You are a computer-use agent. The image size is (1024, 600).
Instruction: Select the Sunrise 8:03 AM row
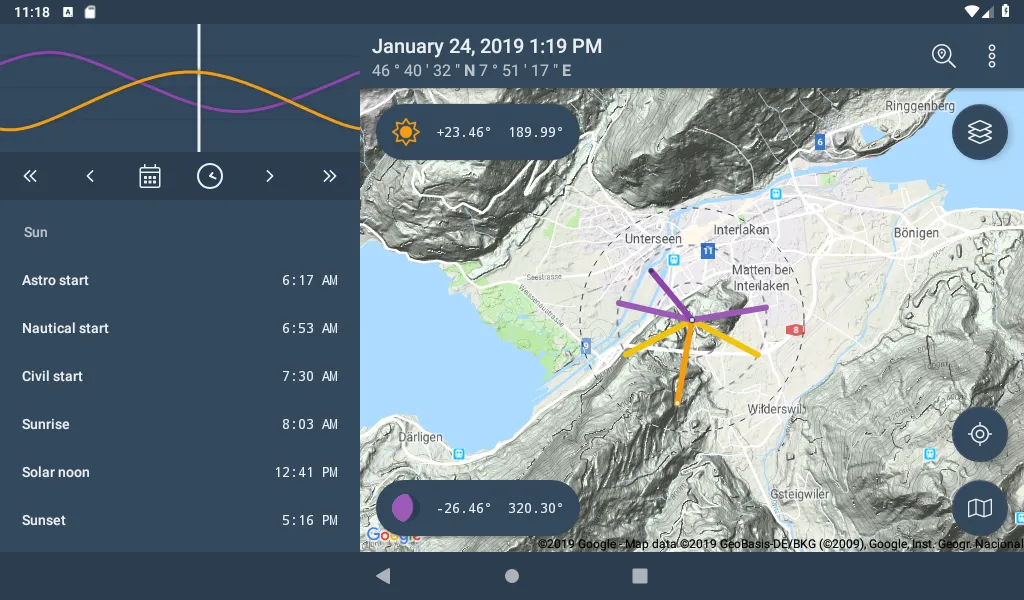tap(180, 424)
